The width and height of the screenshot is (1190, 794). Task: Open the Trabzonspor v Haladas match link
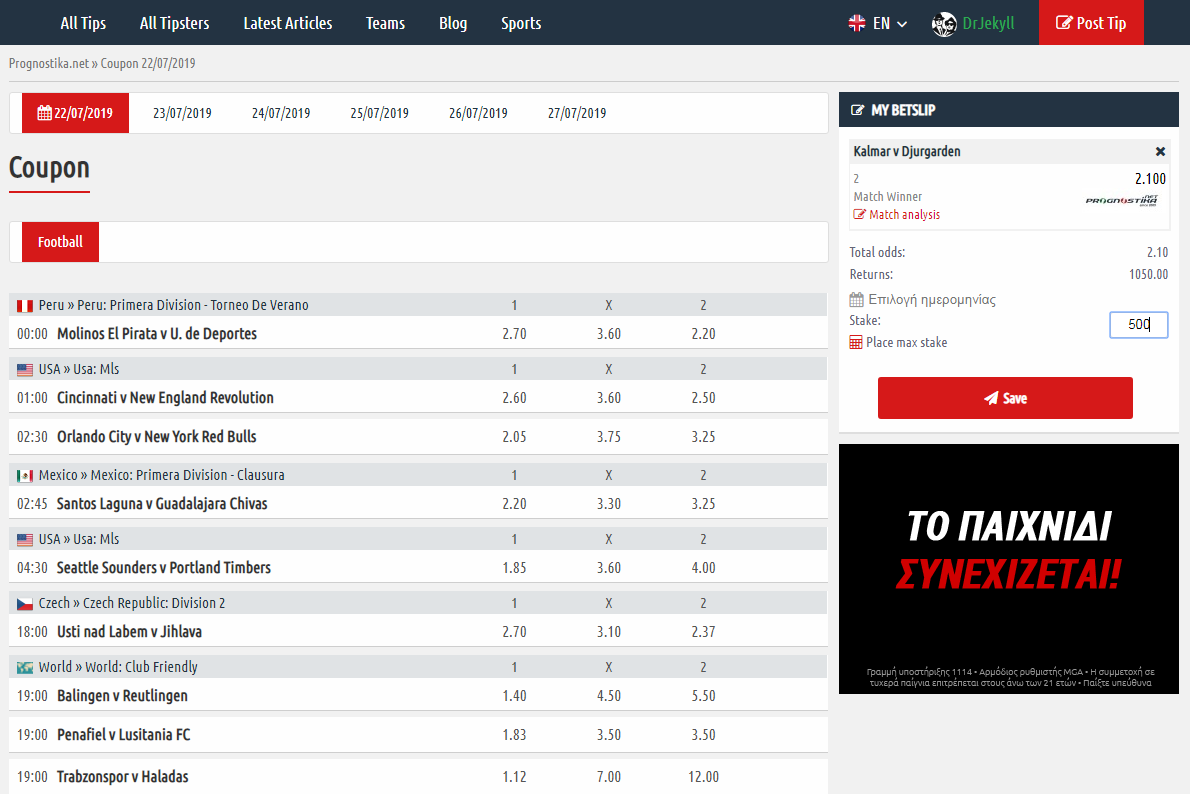coord(122,777)
